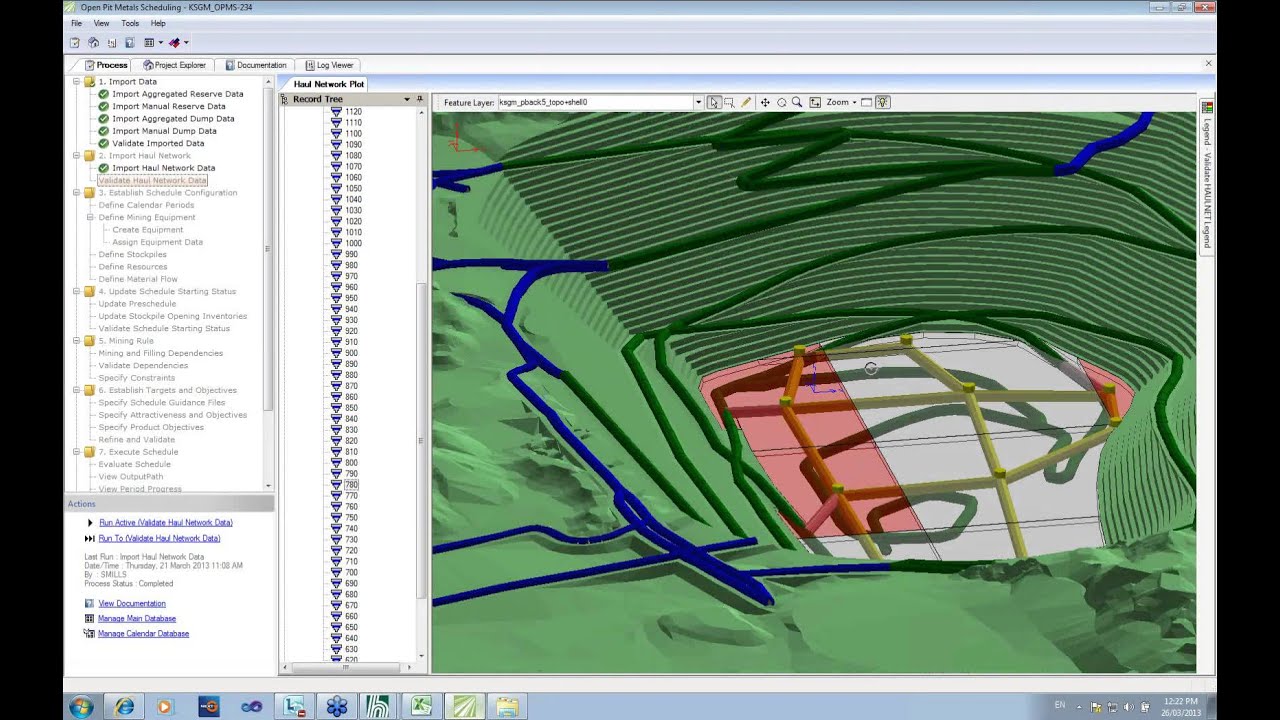The height and width of the screenshot is (720, 1280).
Task: Collapse the Define Mining Equipment node
Action: pyautogui.click(x=89, y=217)
